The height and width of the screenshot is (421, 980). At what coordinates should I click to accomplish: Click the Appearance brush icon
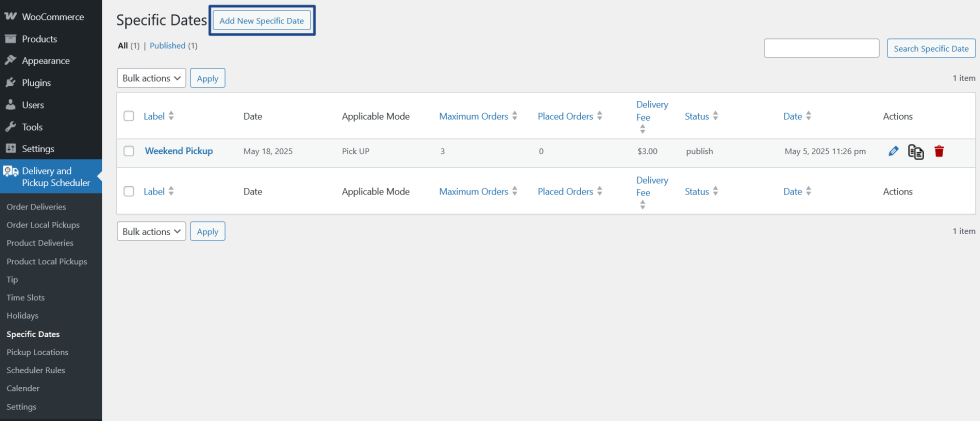[x=10, y=61]
